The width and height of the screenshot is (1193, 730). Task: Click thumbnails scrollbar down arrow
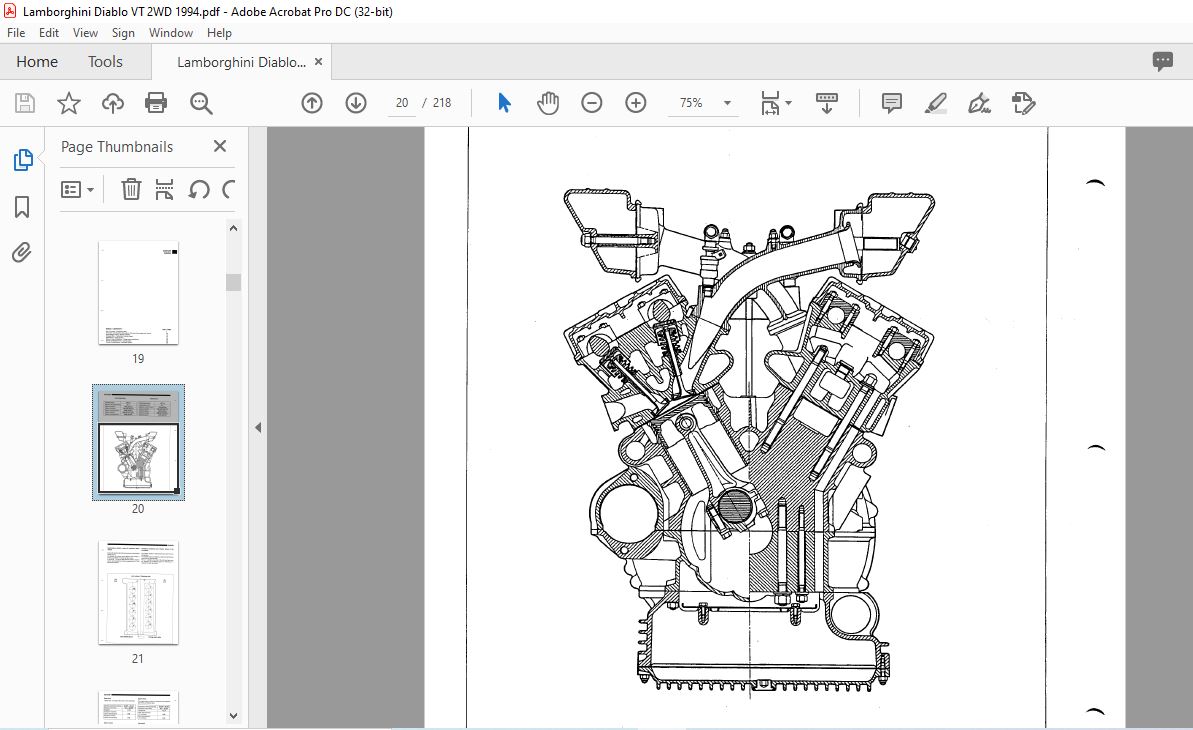pos(234,716)
